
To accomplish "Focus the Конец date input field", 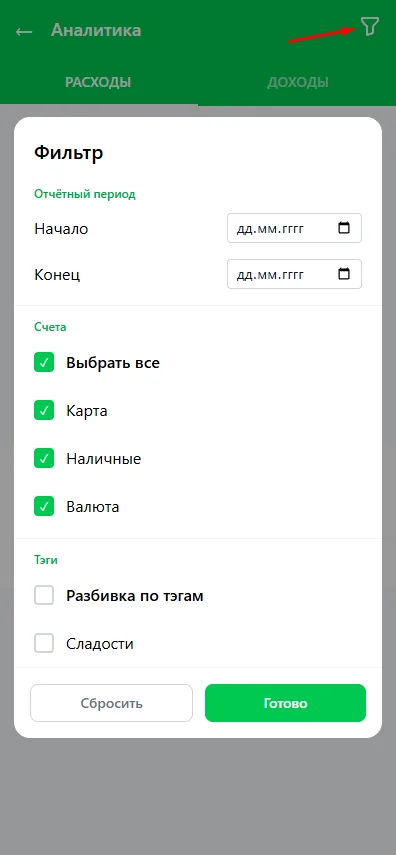I will click(294, 274).
